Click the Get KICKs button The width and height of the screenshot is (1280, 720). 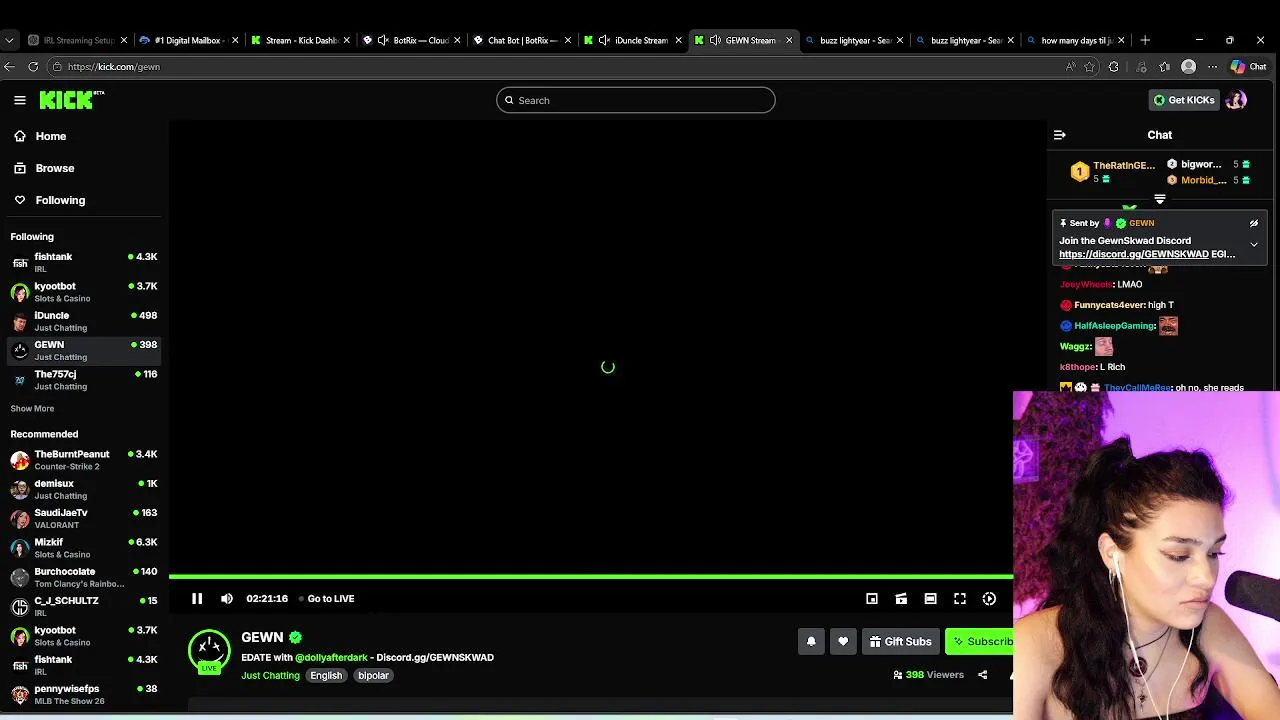click(x=1184, y=100)
